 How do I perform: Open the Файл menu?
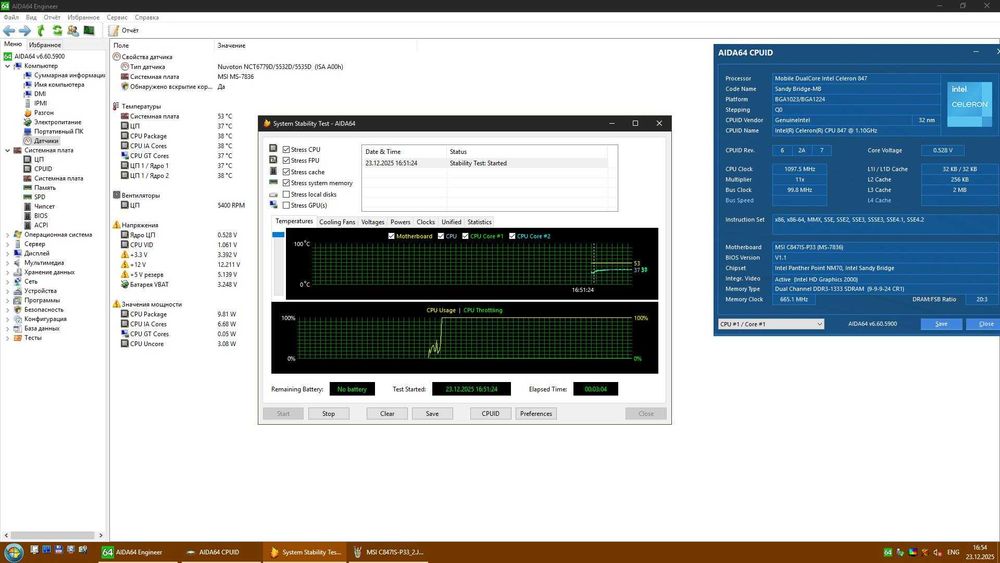point(11,17)
